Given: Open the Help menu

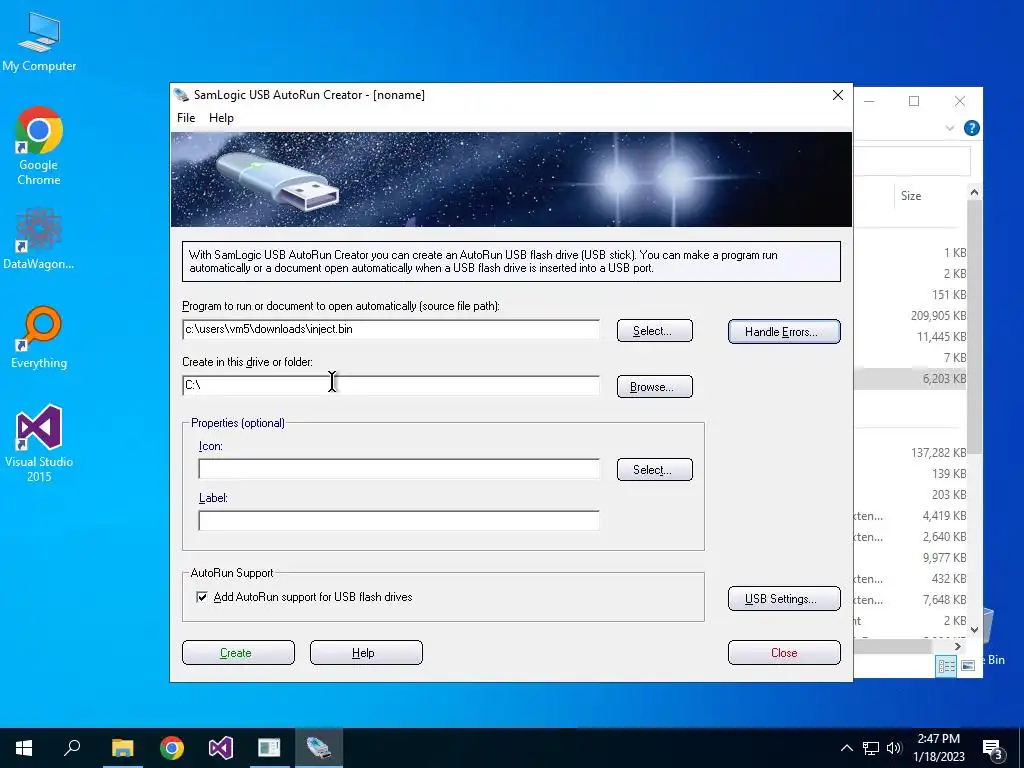Looking at the screenshot, I should pyautogui.click(x=221, y=118).
